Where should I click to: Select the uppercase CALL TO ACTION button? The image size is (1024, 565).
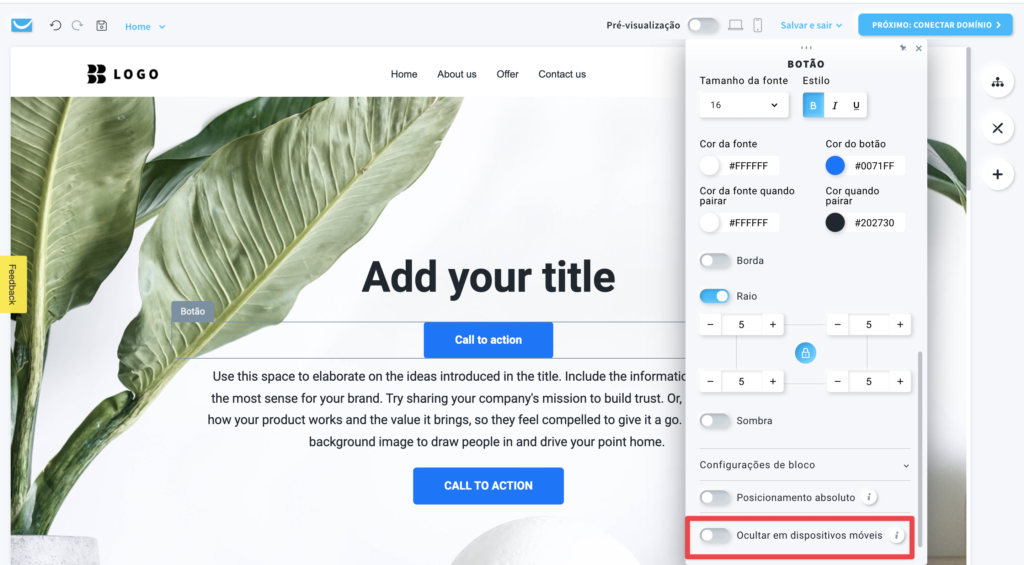(488, 486)
